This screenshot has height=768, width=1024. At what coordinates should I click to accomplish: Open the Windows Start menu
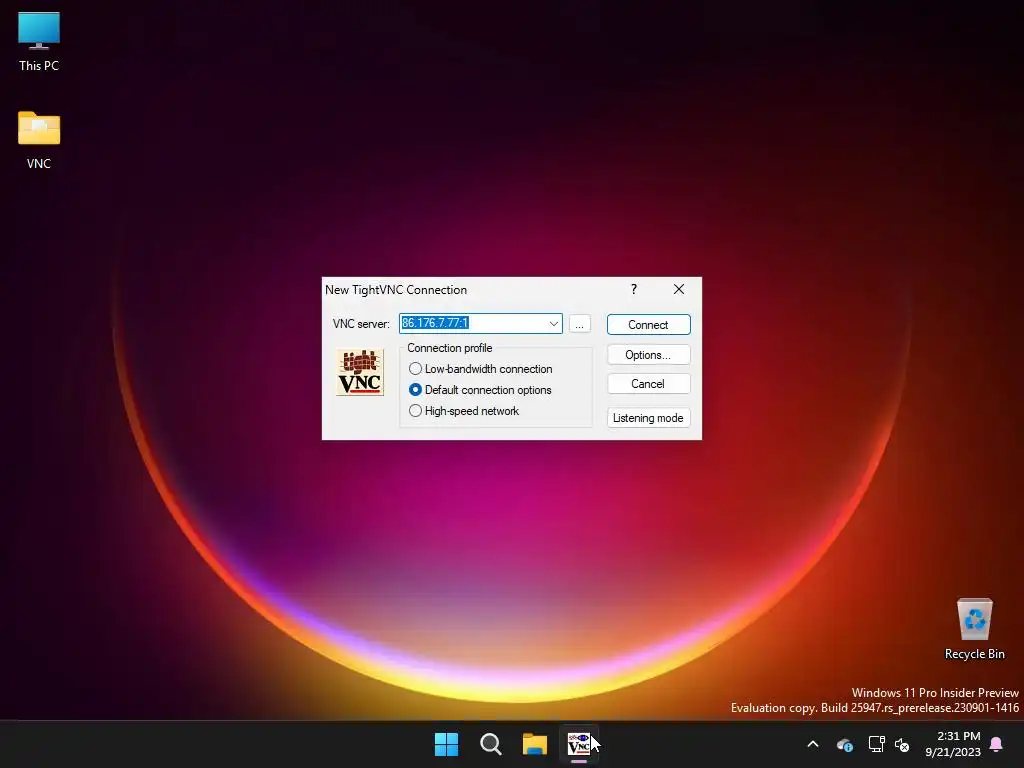click(x=447, y=744)
